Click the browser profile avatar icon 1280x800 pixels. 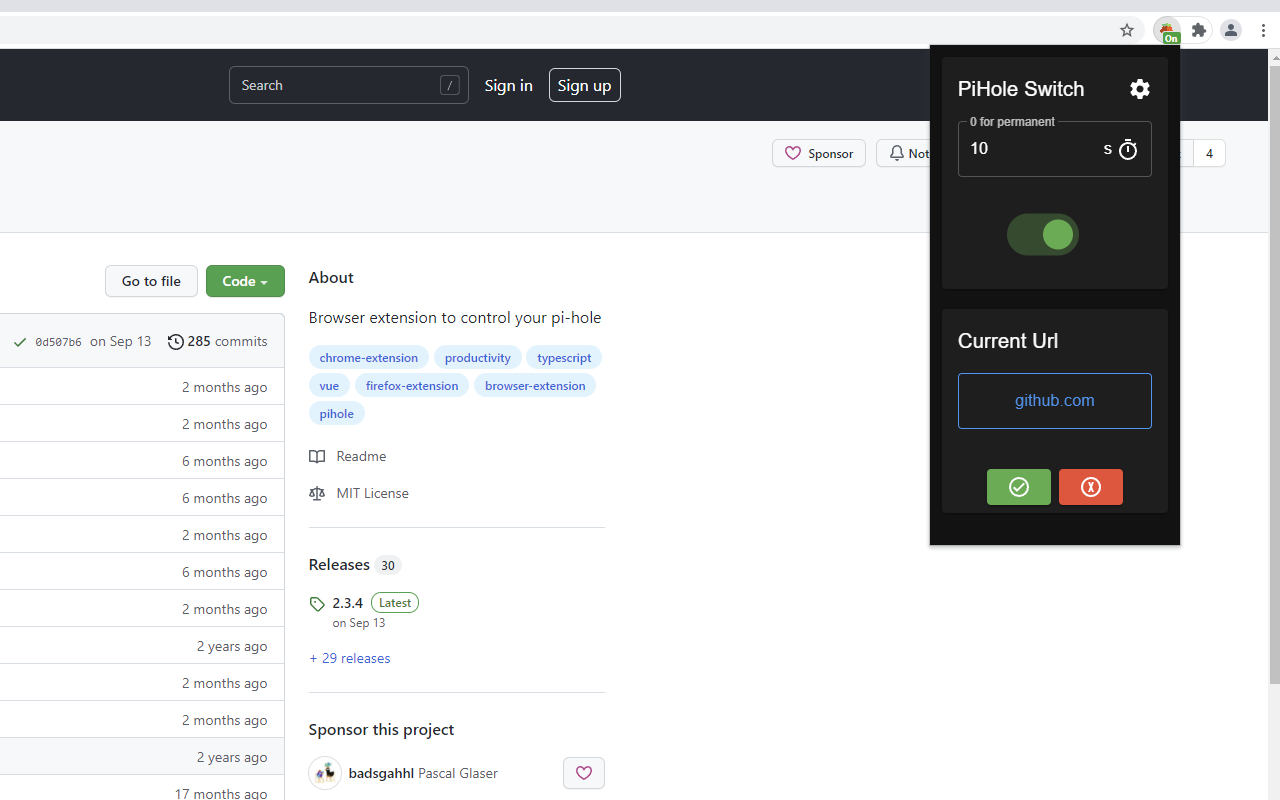1230,30
